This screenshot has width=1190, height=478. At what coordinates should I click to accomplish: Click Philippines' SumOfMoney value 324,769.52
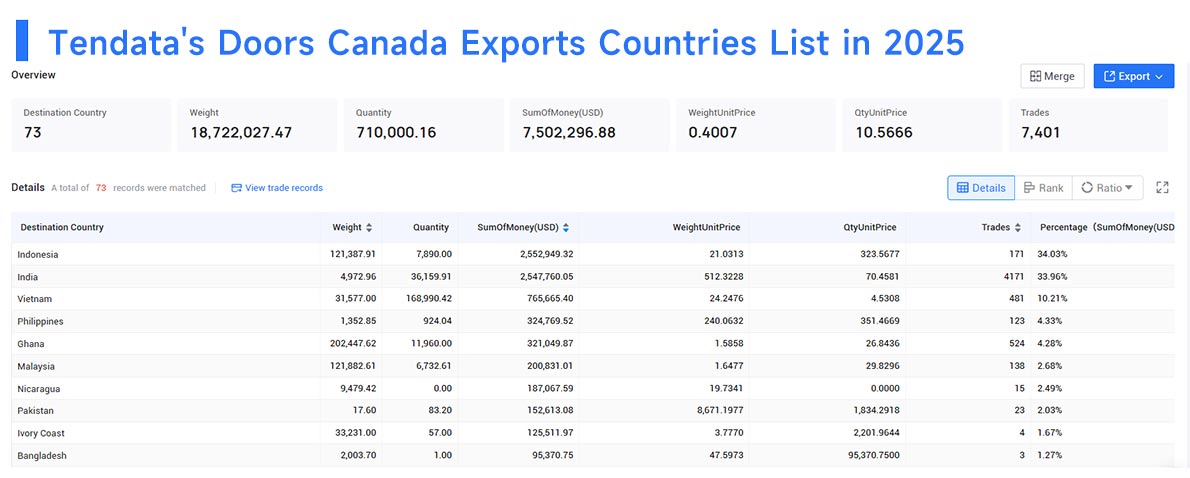(x=548, y=322)
